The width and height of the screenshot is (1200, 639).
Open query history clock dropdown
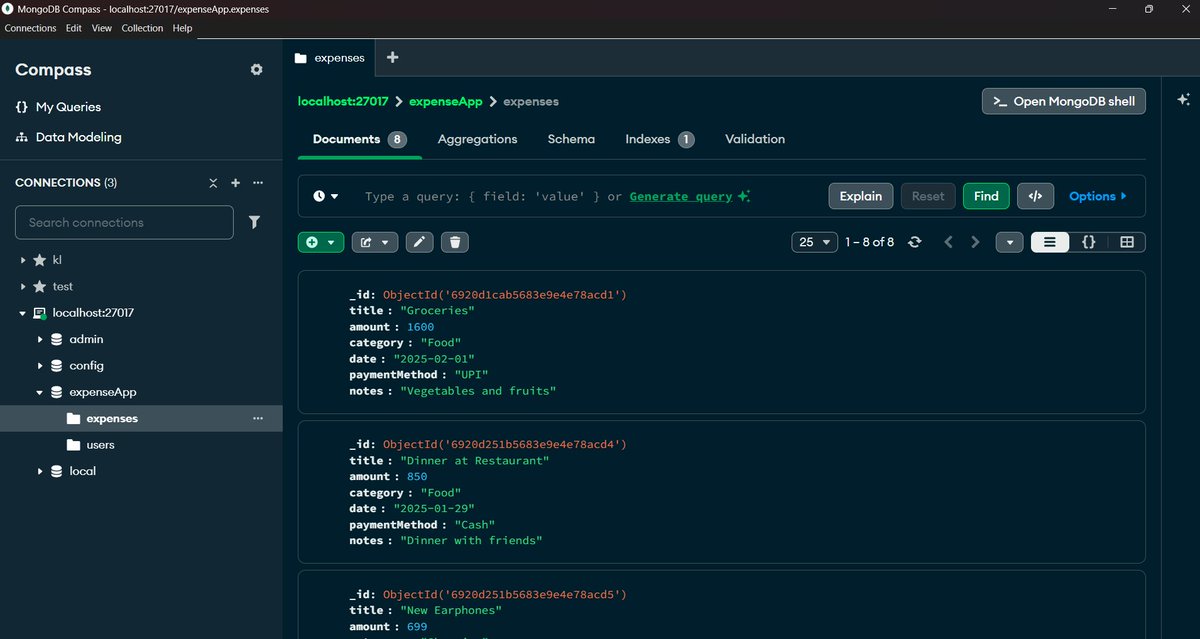tap(326, 196)
